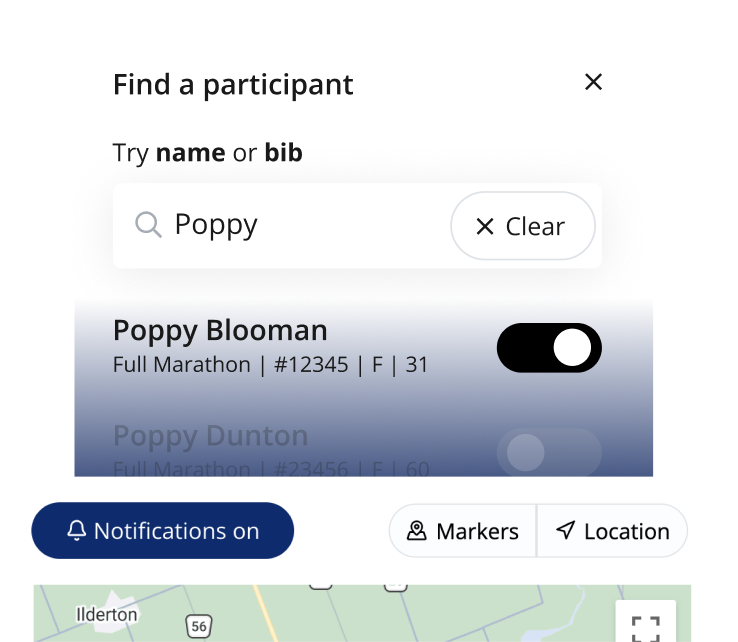738x642 pixels.
Task: Enable tracking for Poppy Dunton
Action: (x=549, y=452)
